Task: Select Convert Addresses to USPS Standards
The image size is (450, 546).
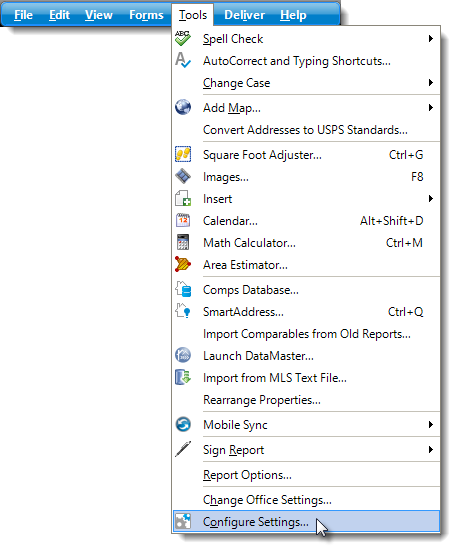Action: tap(305, 130)
